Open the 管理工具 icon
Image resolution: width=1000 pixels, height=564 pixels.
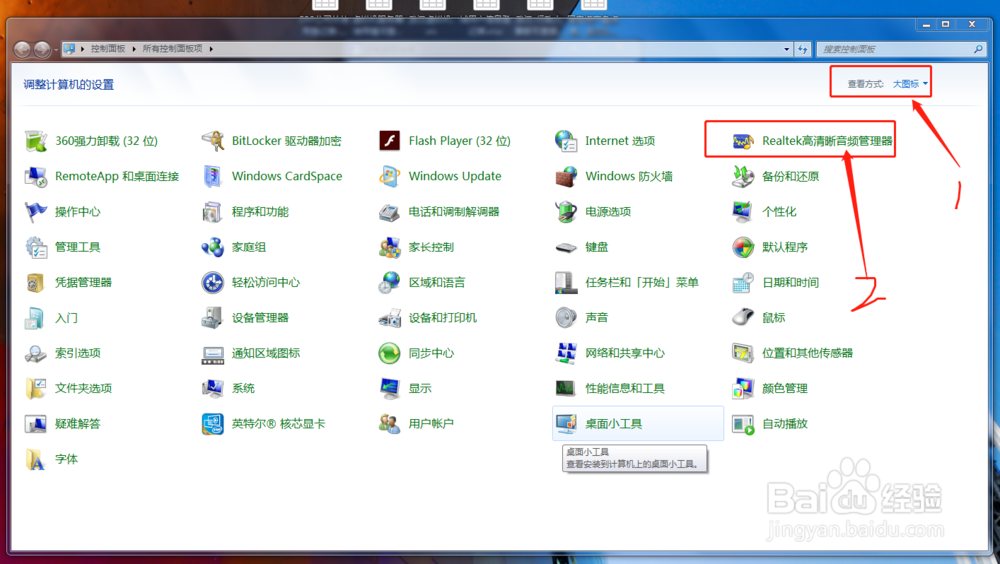point(36,247)
